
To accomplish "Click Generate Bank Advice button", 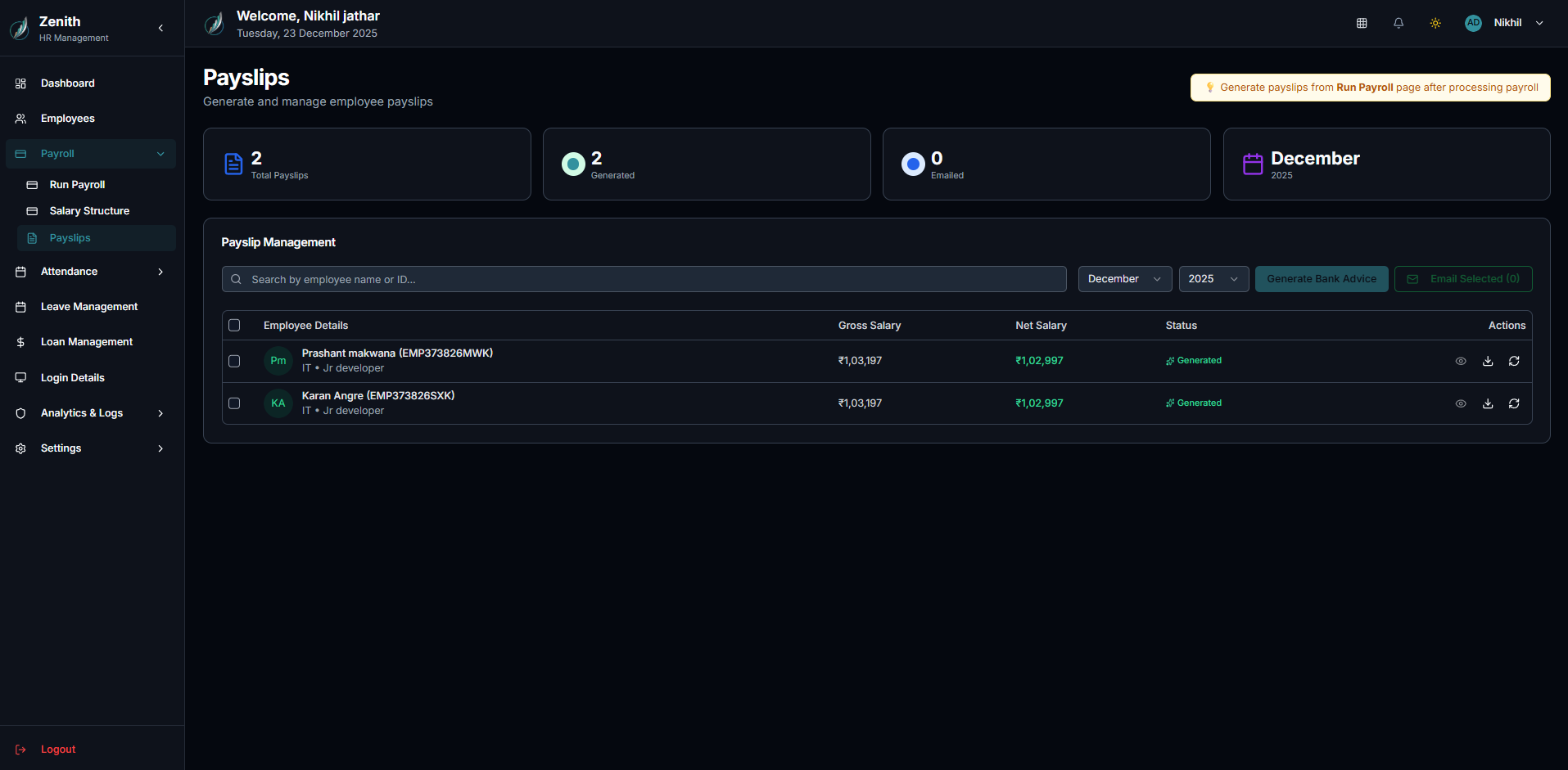I will pyautogui.click(x=1321, y=279).
